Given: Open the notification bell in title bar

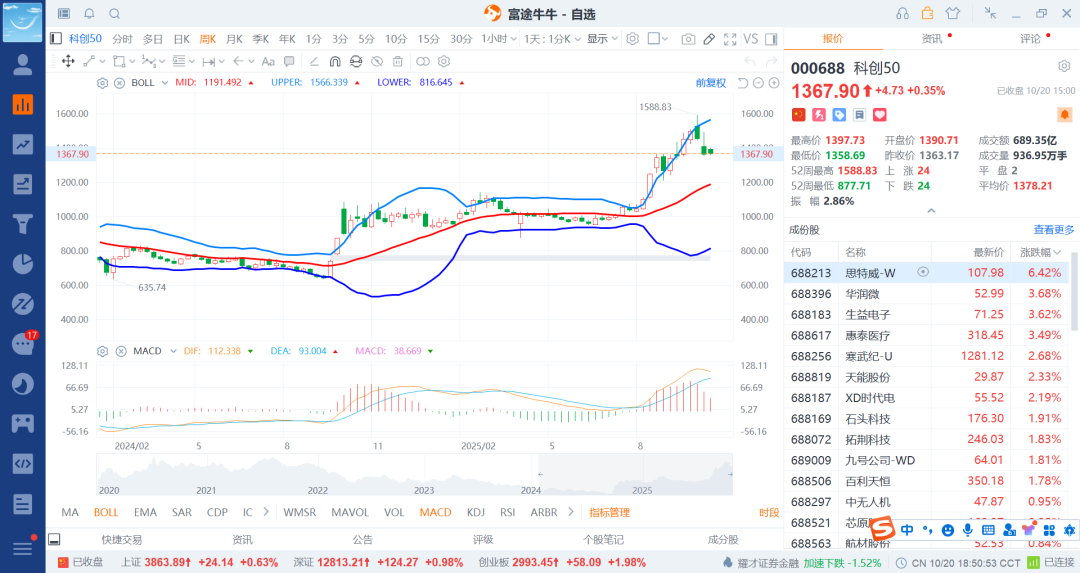Looking at the screenshot, I should point(90,14).
